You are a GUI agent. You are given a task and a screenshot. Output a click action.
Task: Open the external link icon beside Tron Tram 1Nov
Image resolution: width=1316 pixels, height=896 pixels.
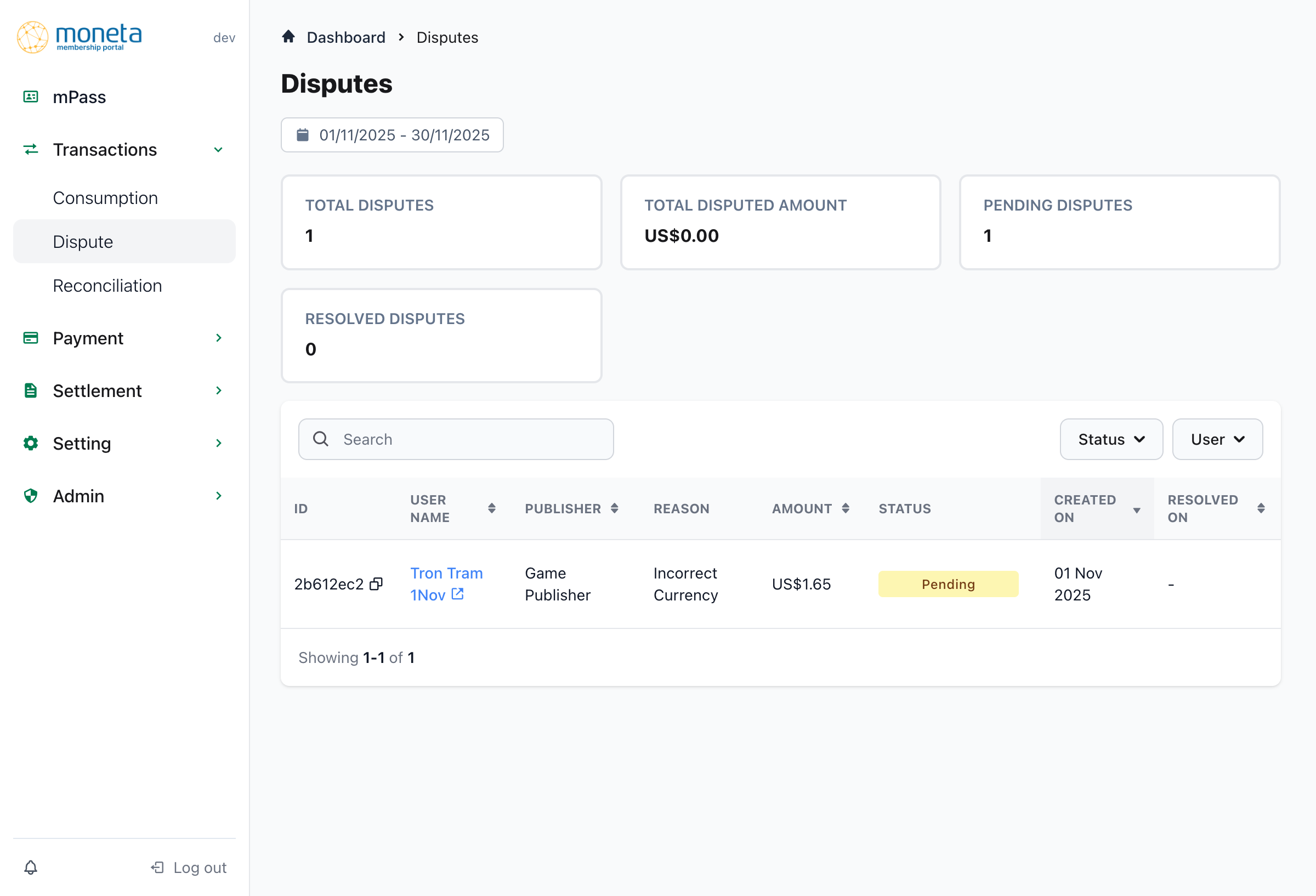tap(457, 594)
